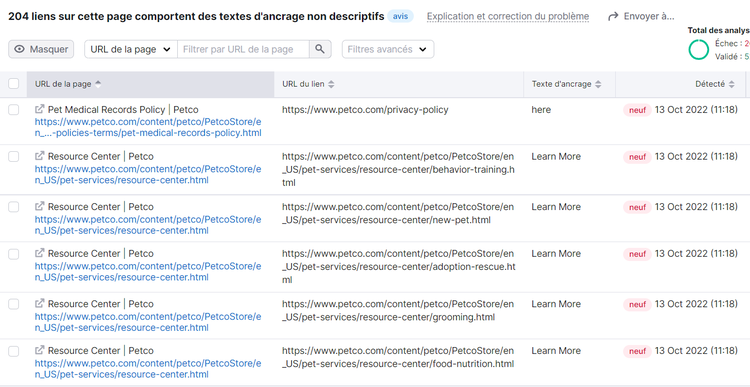The height and width of the screenshot is (387, 750).
Task: Open external link icon for Pet Medical Records Policy
Action: click(40, 110)
